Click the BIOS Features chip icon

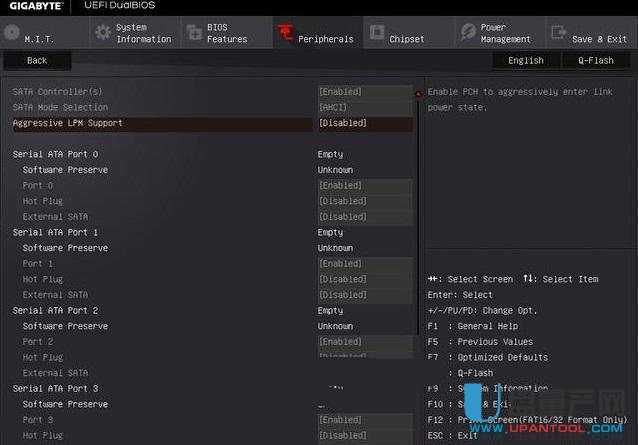tap(193, 32)
